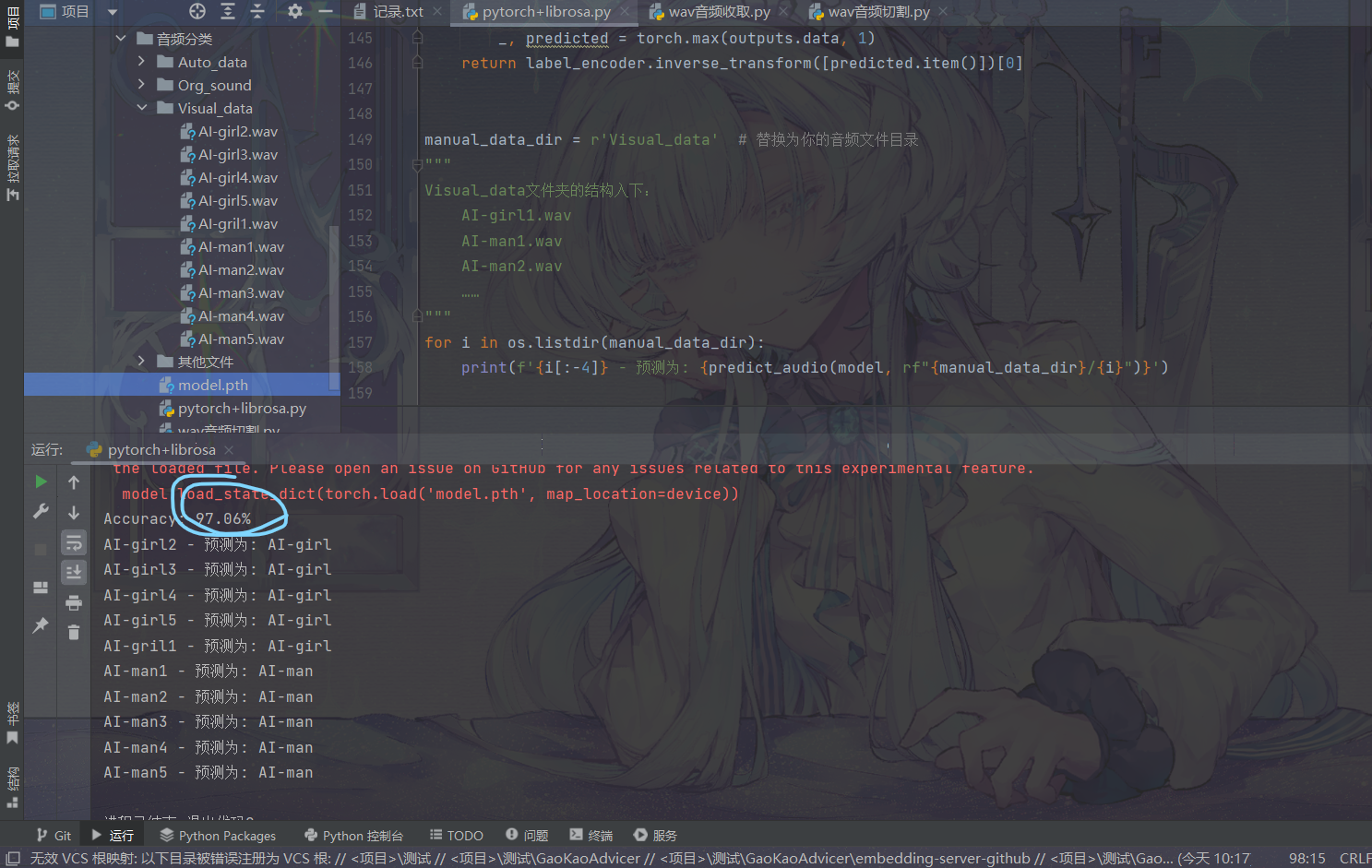Pin the run tab with pin icon
This screenshot has width=1372, height=868.
41,625
